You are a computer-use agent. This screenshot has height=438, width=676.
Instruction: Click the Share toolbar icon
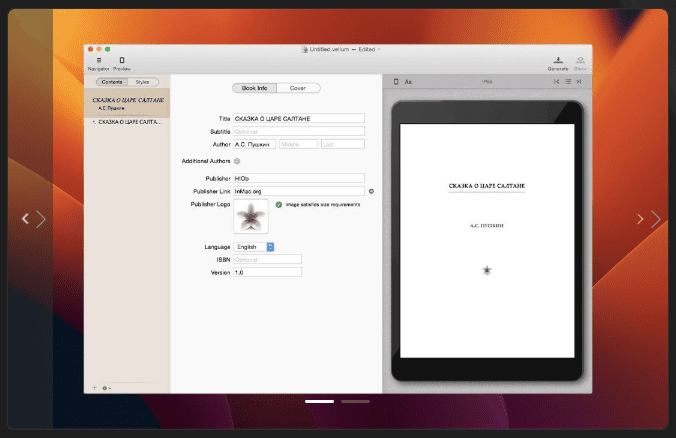pos(580,63)
